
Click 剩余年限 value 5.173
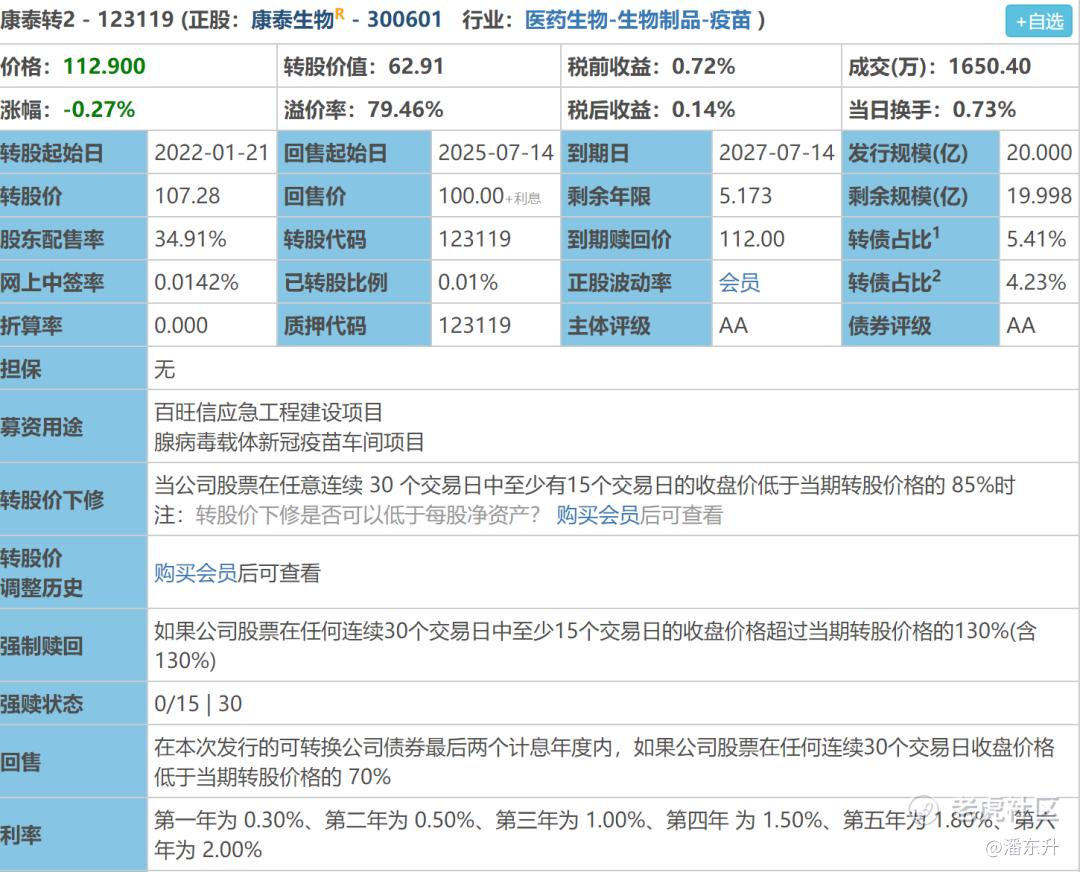746,196
